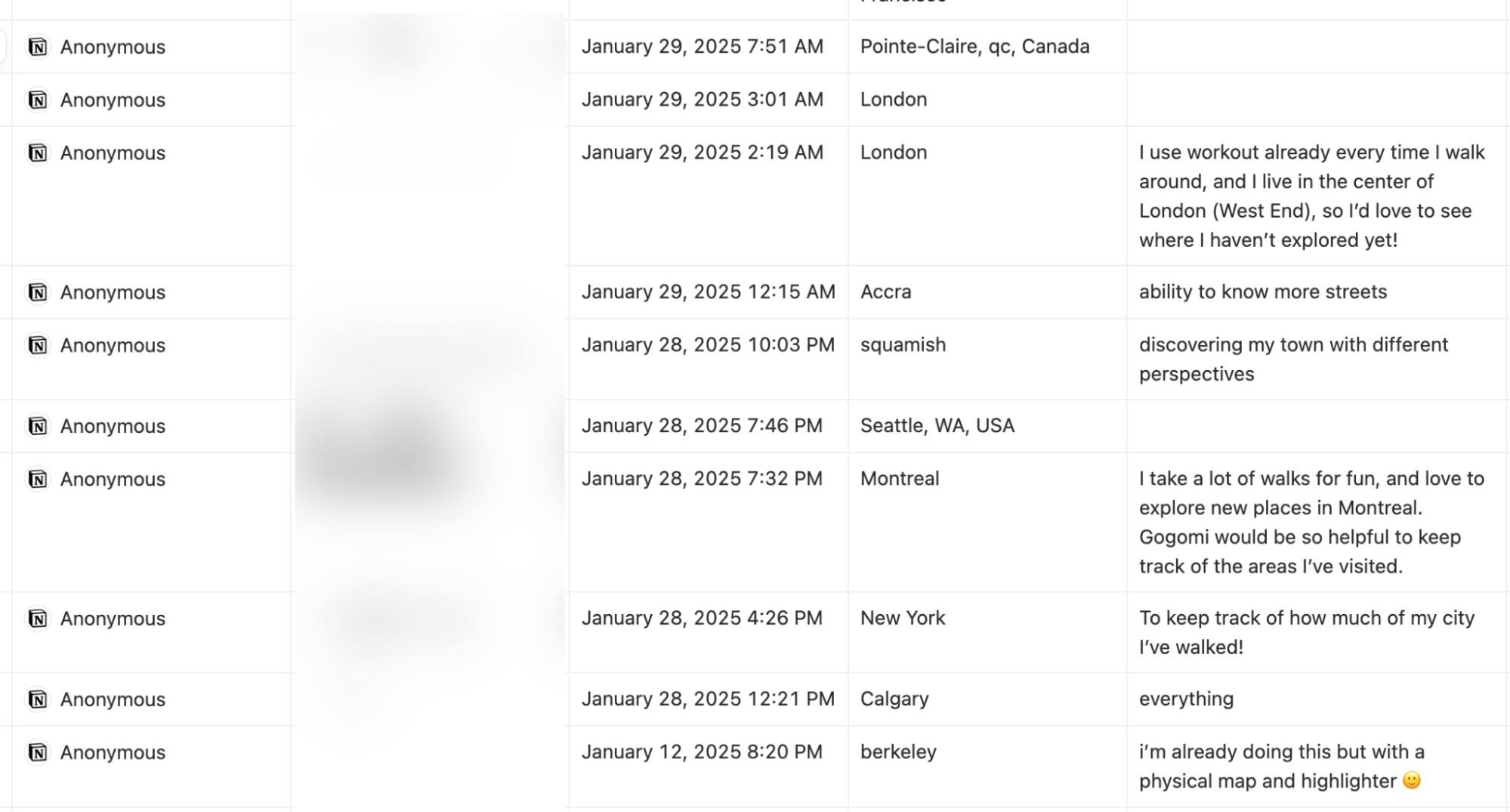Click the Notion icon on the Montreal row

pyautogui.click(x=37, y=479)
